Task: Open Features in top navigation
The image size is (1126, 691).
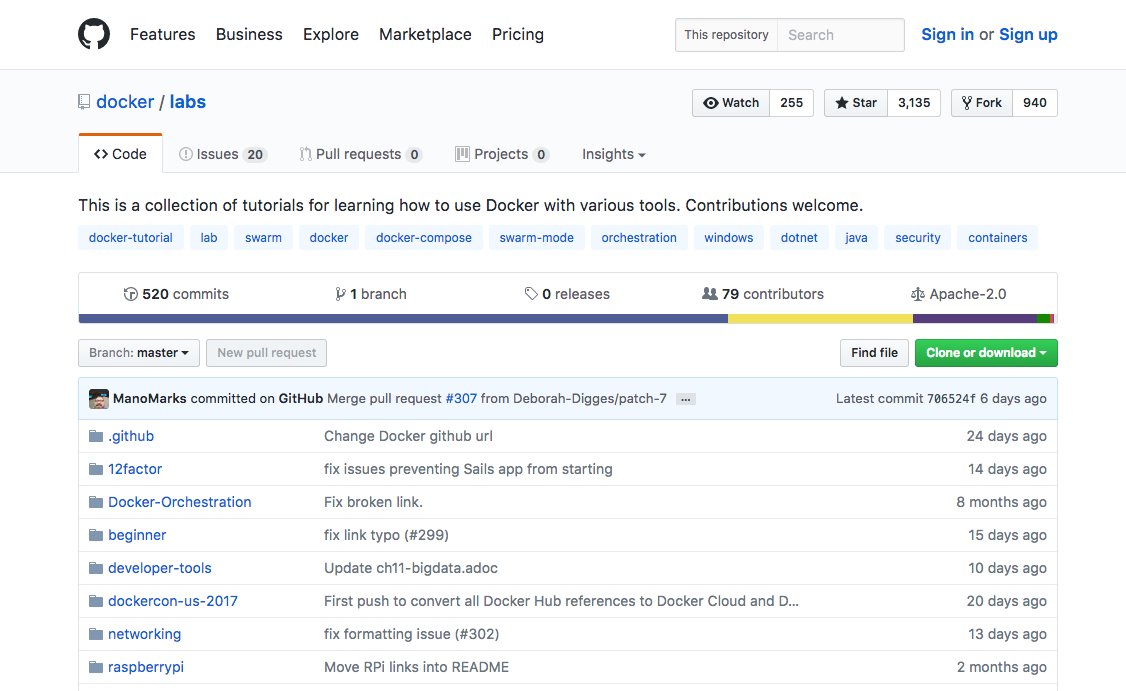Action: tap(162, 34)
